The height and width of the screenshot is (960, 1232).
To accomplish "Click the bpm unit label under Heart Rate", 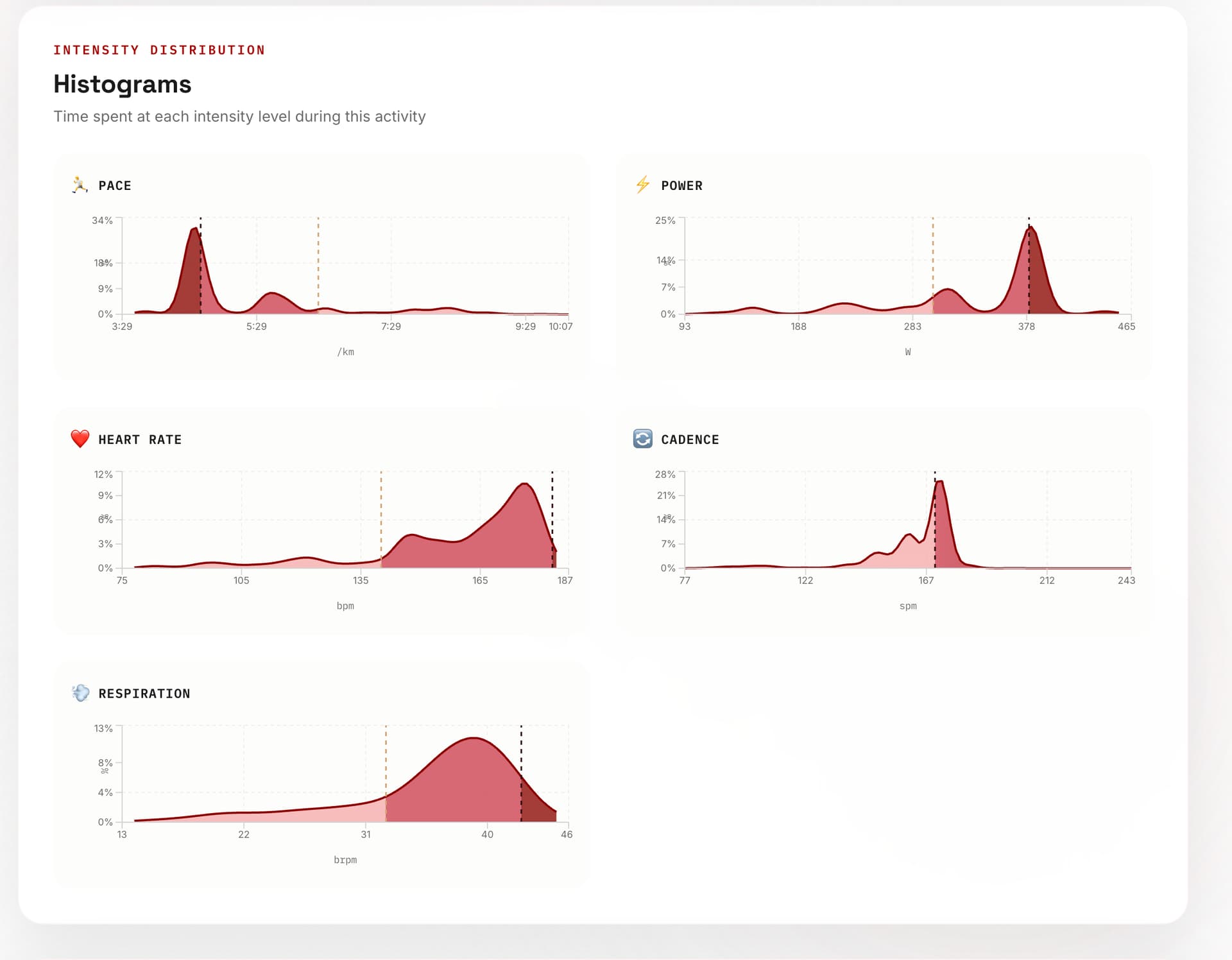I will [345, 606].
